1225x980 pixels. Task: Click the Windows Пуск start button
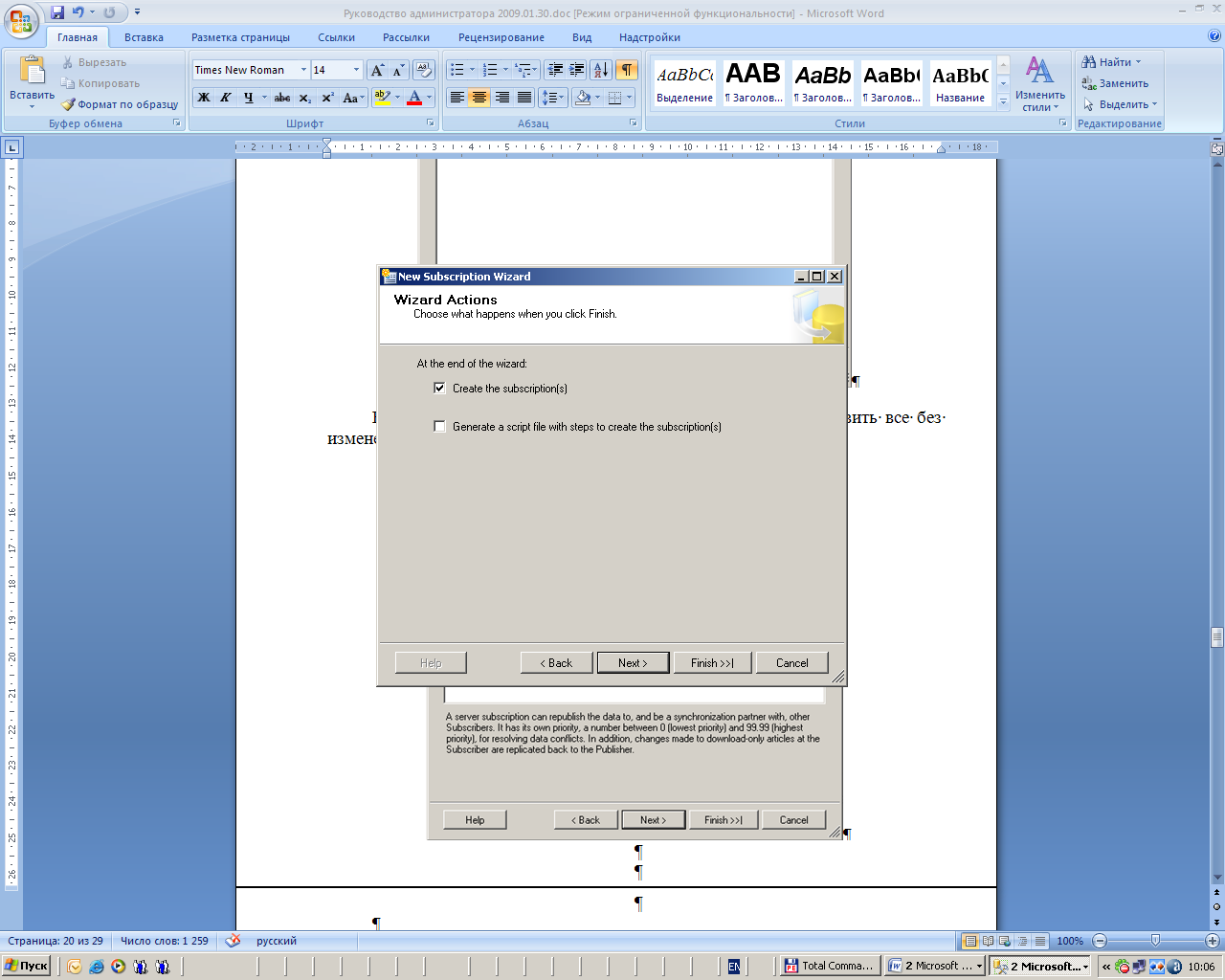pos(27,967)
